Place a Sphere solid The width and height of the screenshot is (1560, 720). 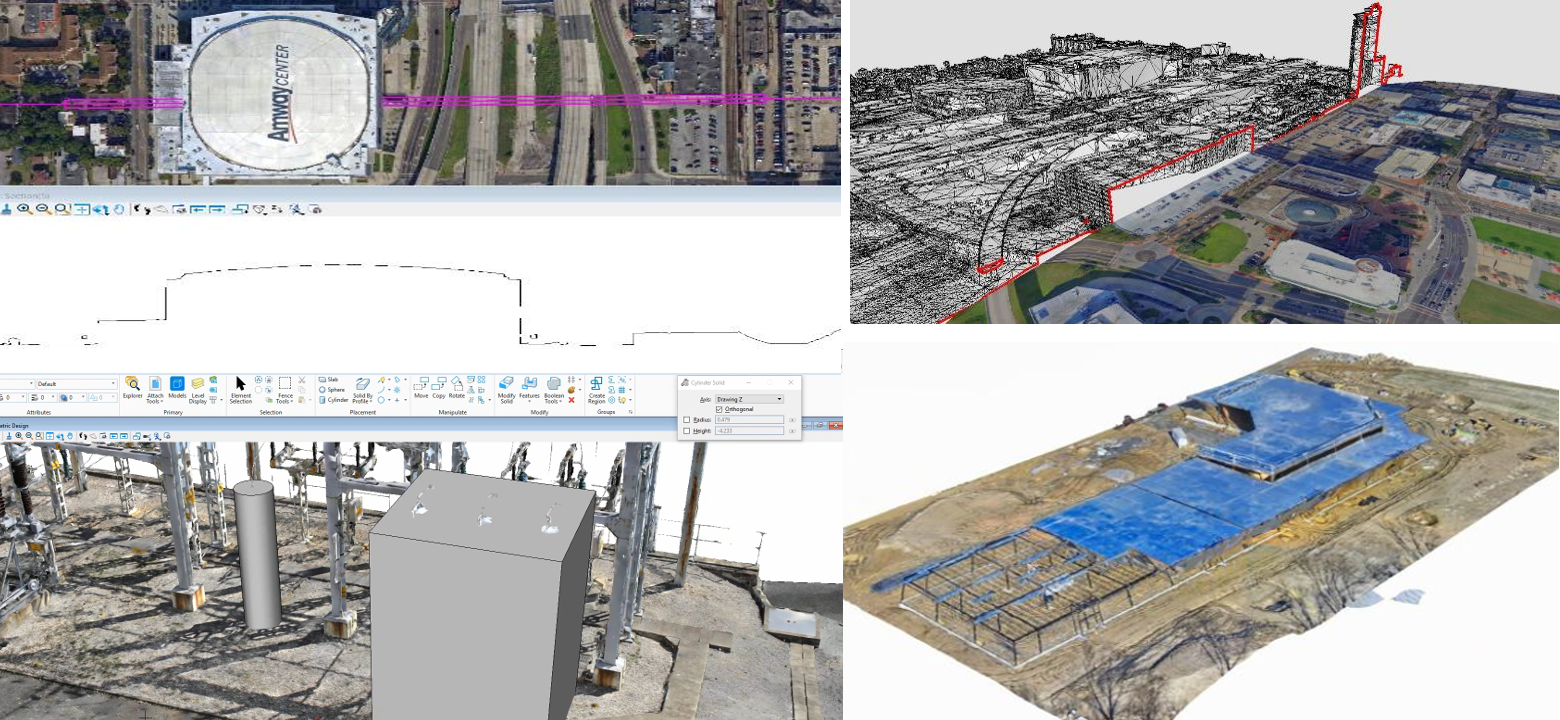pos(331,390)
